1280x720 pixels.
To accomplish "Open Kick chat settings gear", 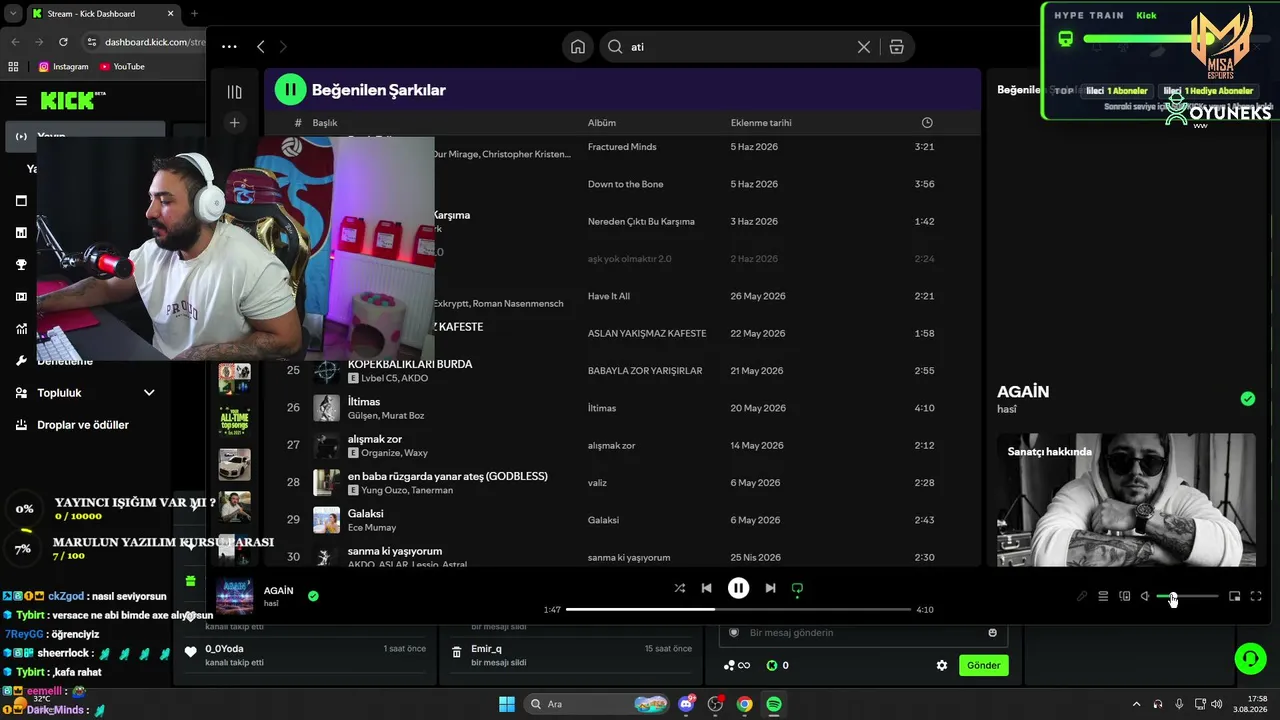I will tap(941, 665).
